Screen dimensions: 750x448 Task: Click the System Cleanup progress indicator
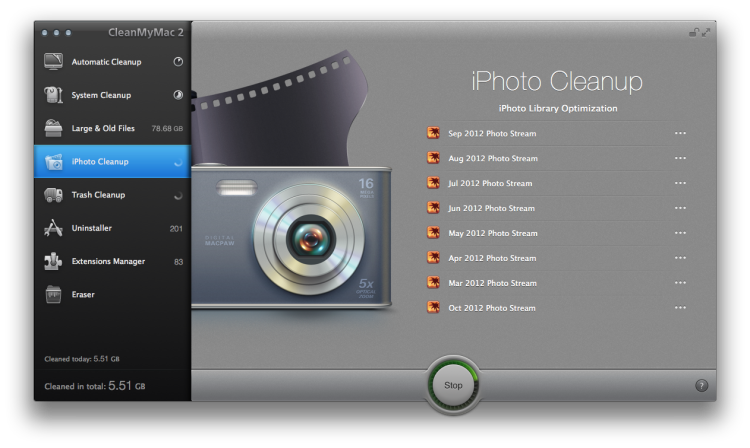point(178,95)
